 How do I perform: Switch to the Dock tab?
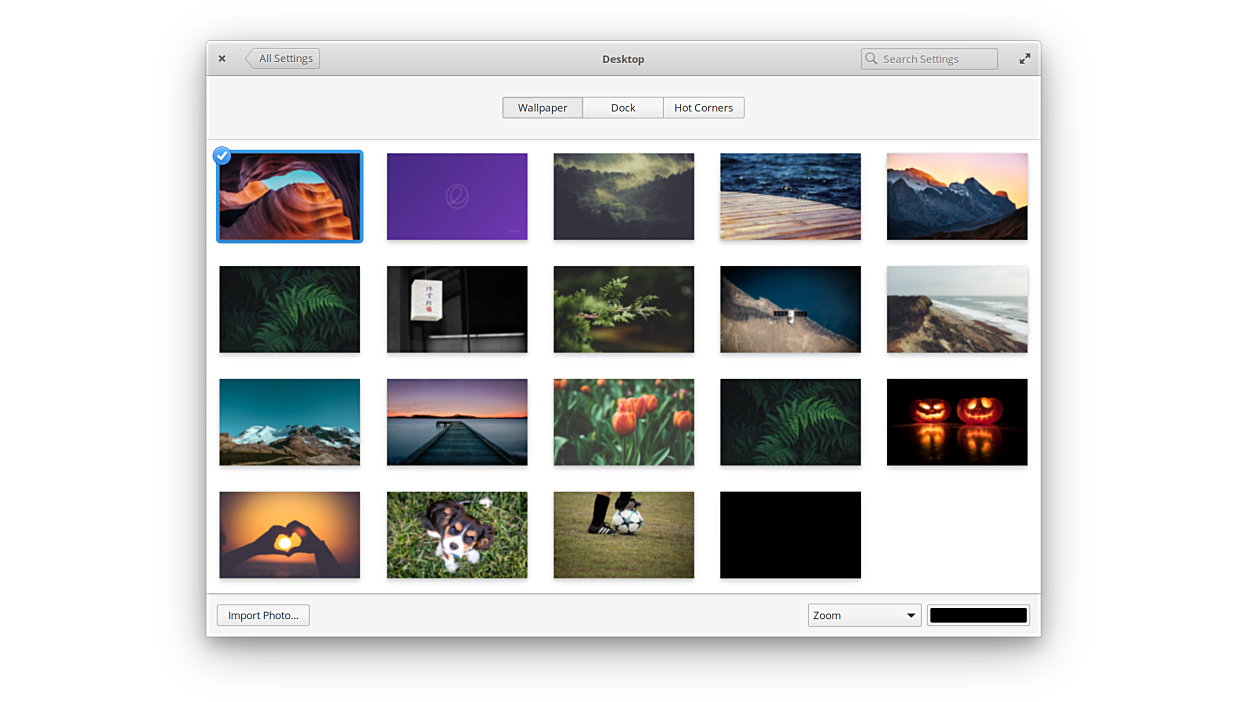[x=623, y=108]
